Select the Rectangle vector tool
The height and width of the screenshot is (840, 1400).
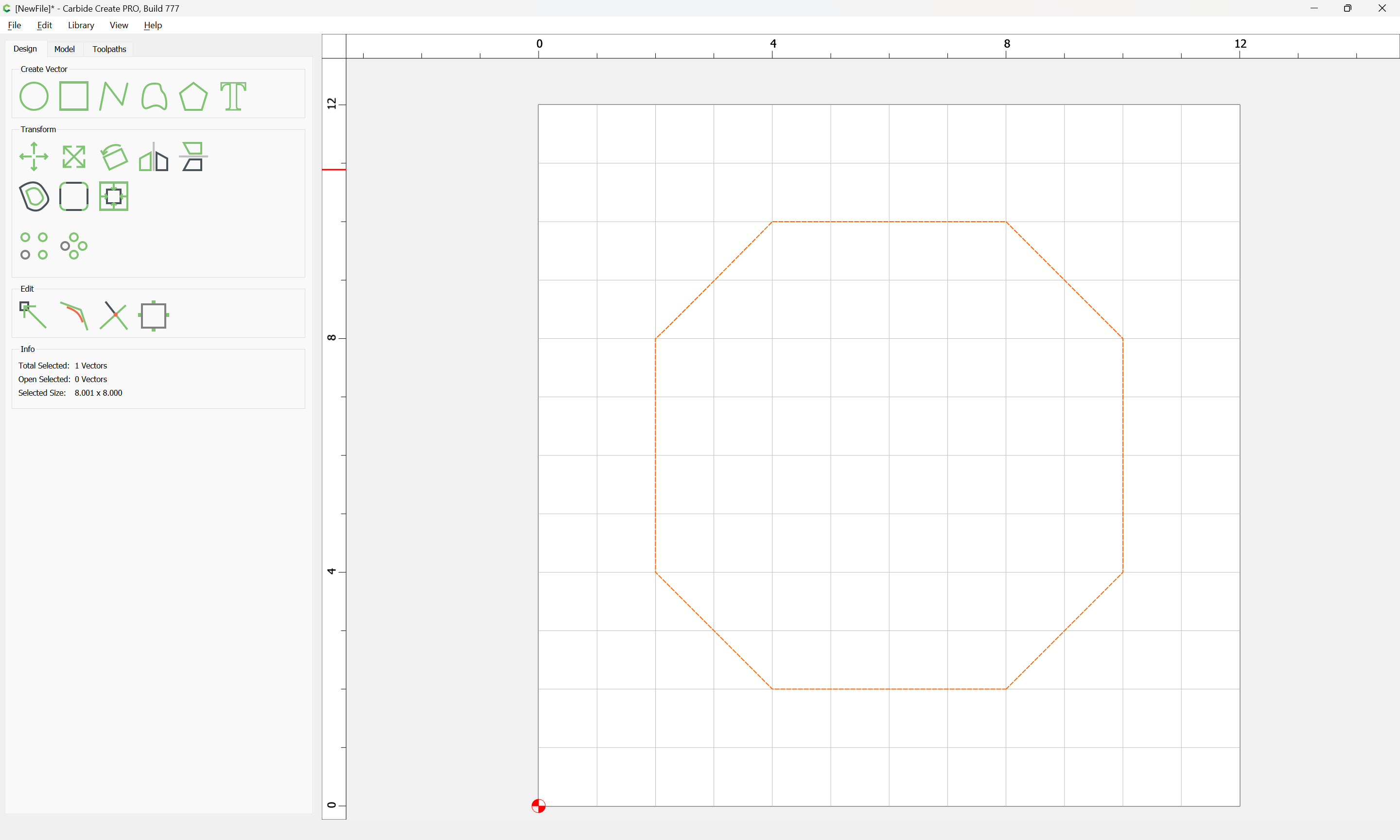click(x=73, y=96)
